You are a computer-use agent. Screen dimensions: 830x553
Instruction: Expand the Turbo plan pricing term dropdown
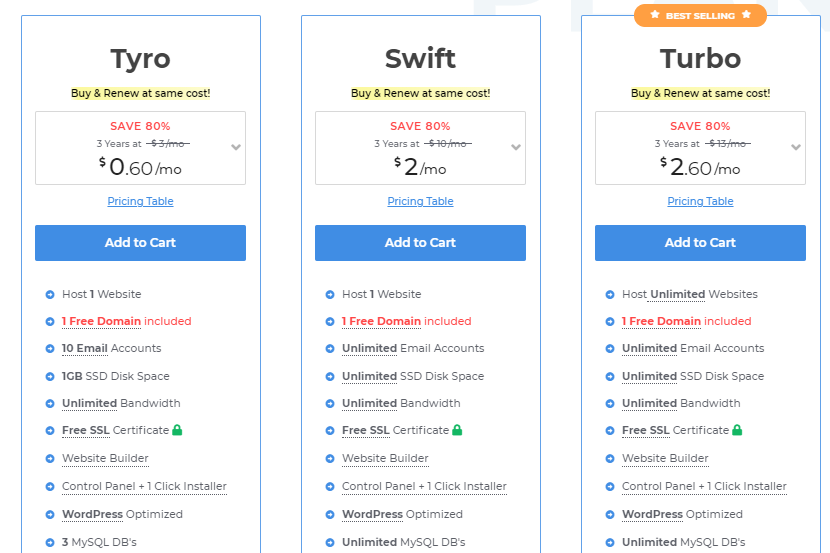796,147
